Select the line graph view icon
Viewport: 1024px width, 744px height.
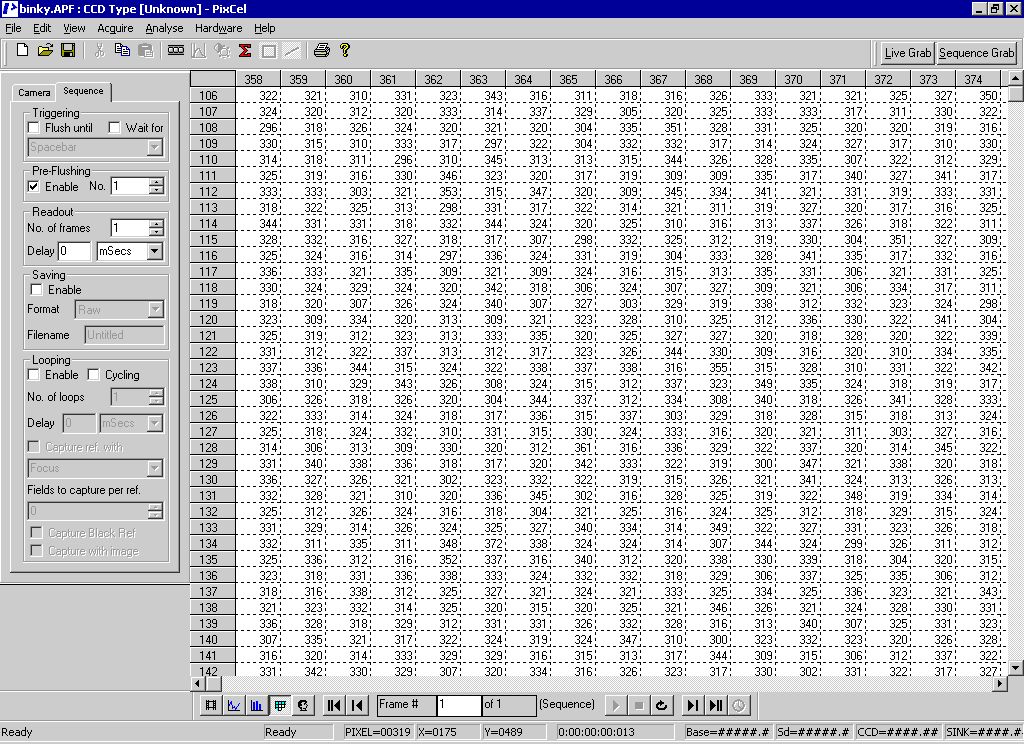(235, 705)
